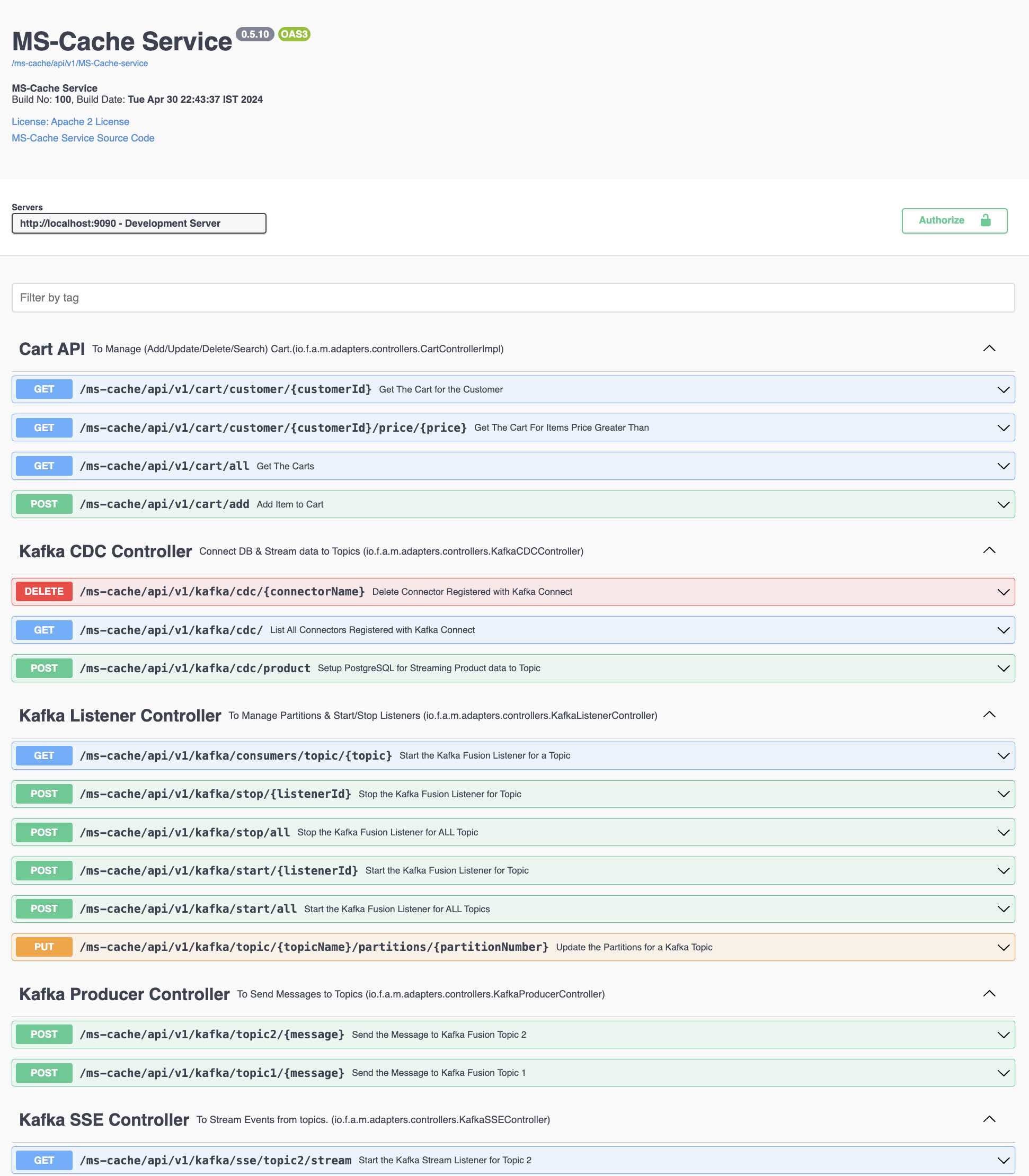Click the Authorize button
The width and height of the screenshot is (1029, 1176).
(x=953, y=220)
